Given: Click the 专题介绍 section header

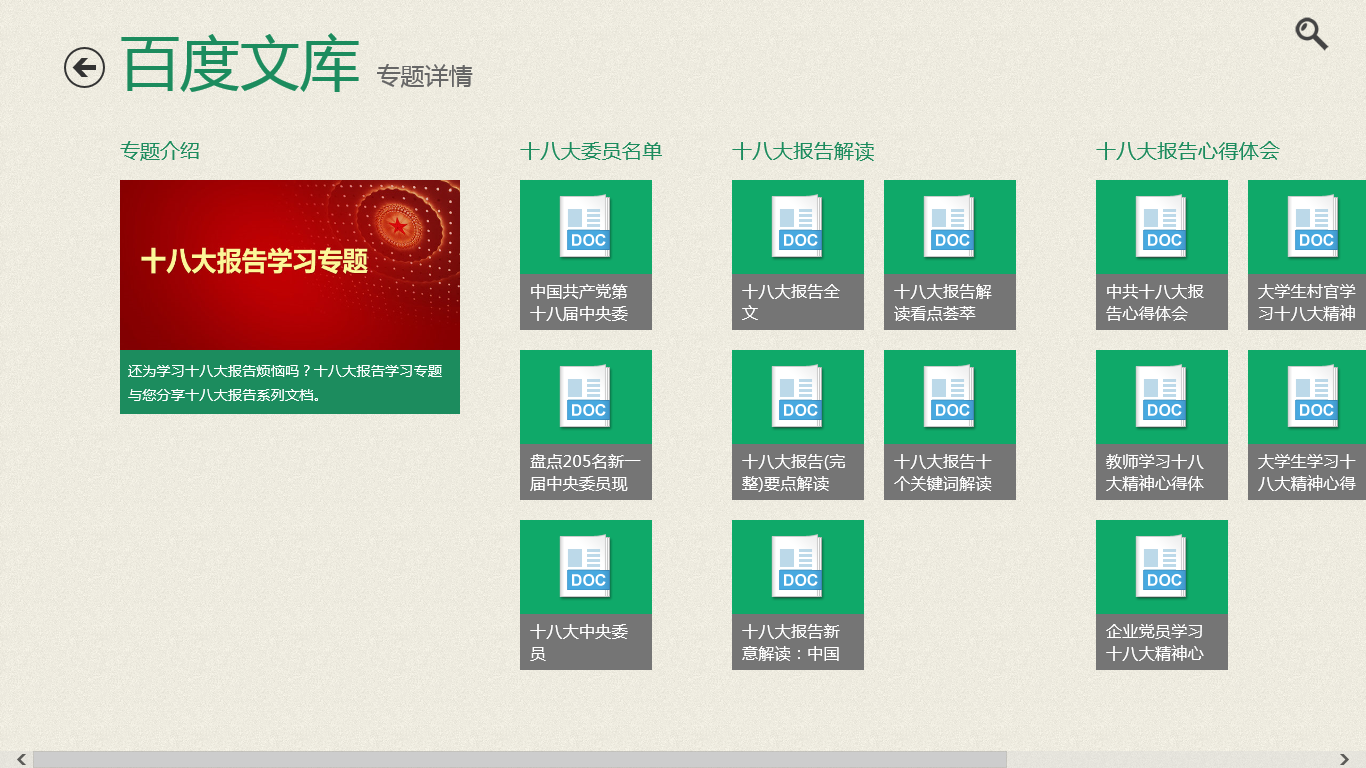Looking at the screenshot, I should coord(160,151).
